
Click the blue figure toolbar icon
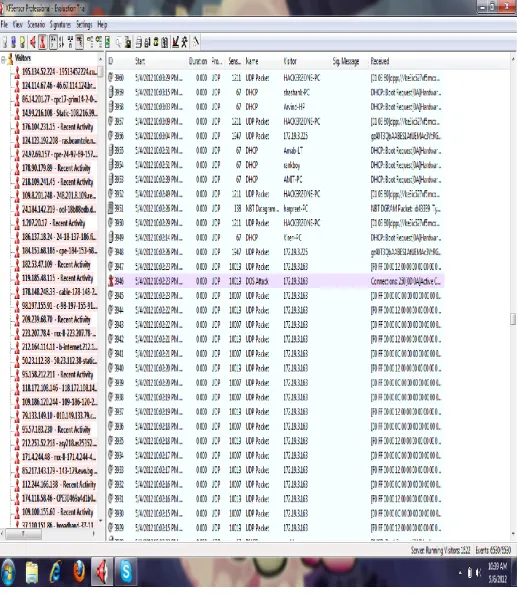[x=14, y=42]
